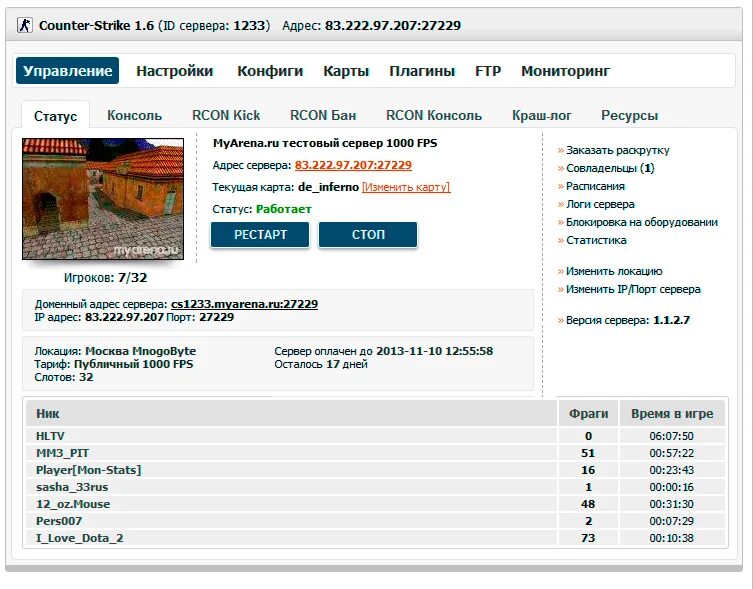Switch to RCON Консоль sub-tab

(434, 115)
